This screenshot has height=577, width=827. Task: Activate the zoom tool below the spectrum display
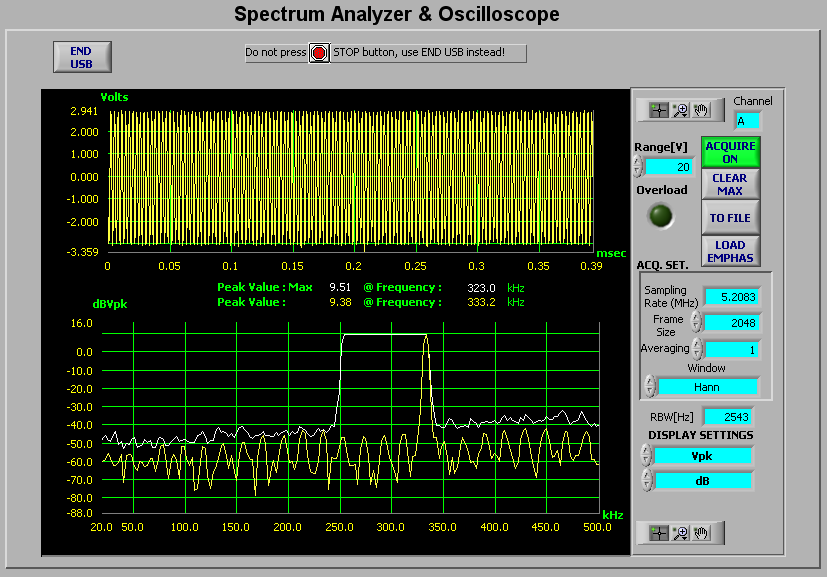pos(679,533)
